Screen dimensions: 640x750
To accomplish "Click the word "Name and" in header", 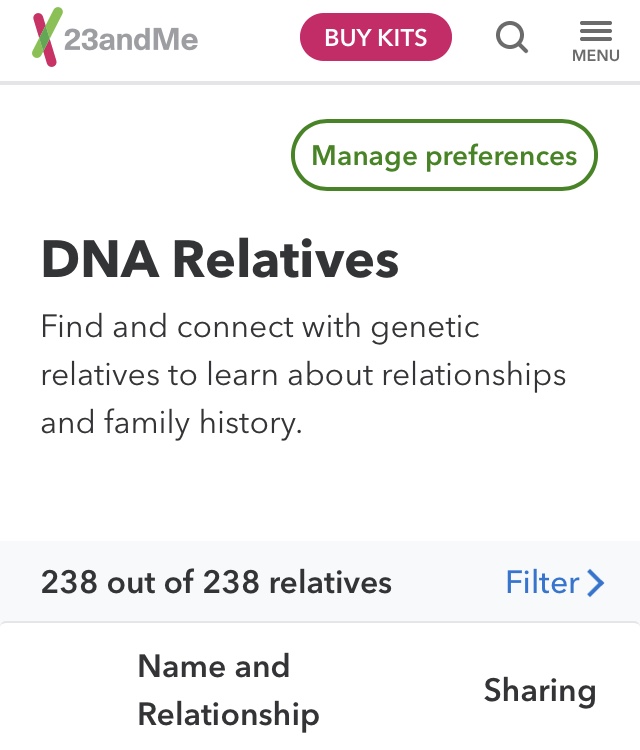I will click(x=213, y=666).
